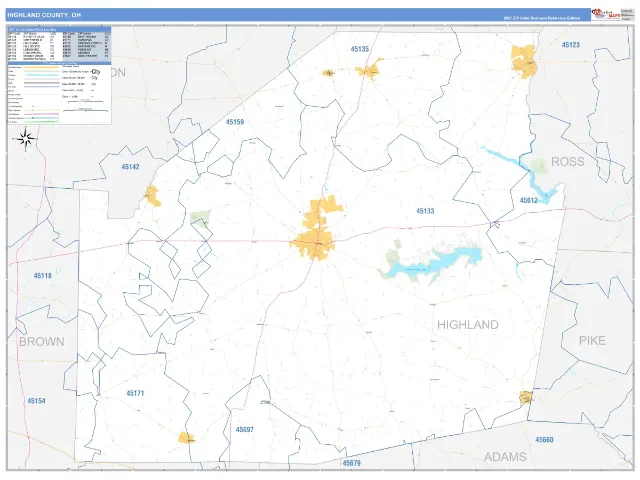Select ZIP code label 45612
The width and height of the screenshot is (640, 480).
(x=529, y=200)
